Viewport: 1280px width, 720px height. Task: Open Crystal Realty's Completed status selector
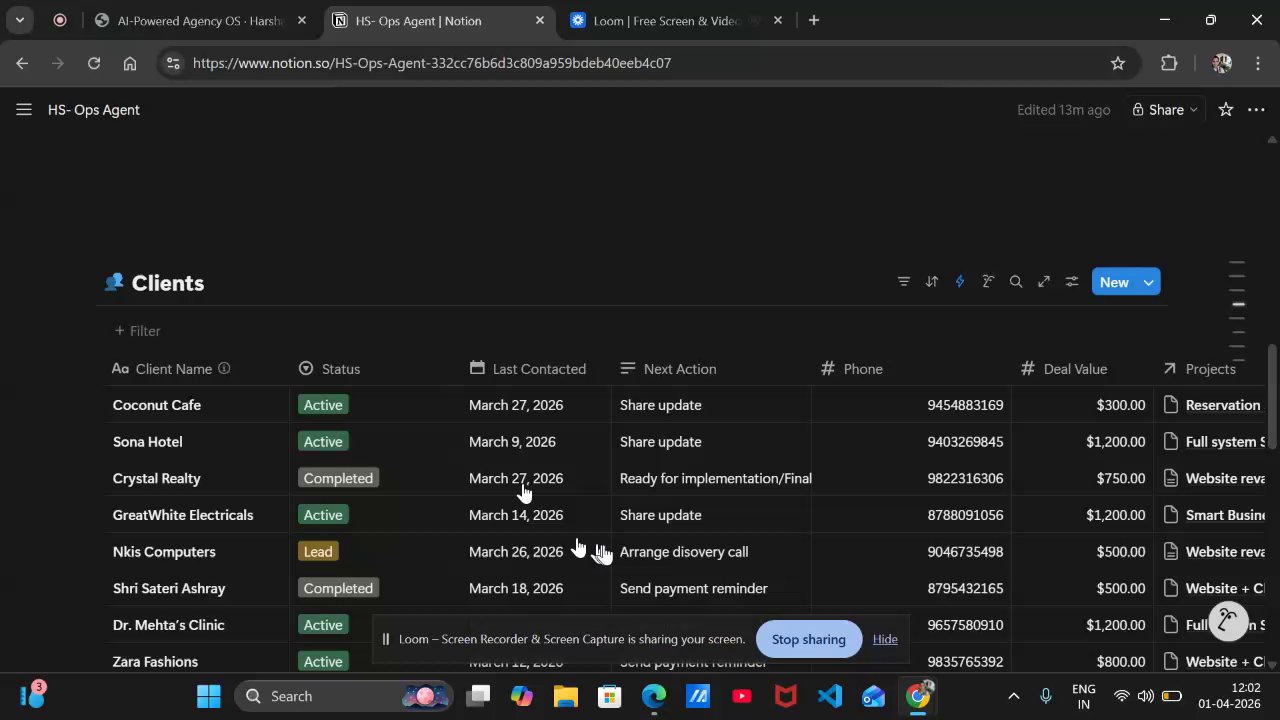(x=338, y=478)
